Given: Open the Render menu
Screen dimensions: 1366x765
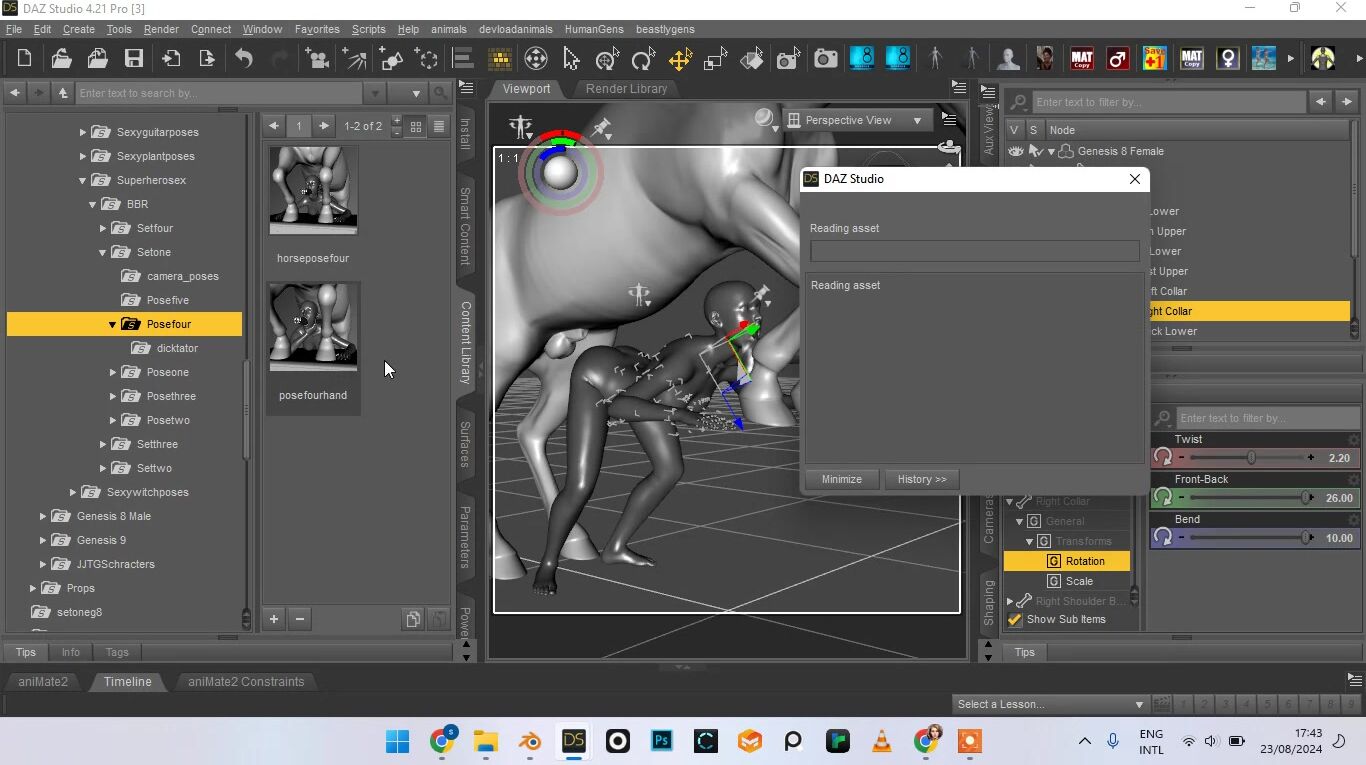Looking at the screenshot, I should 161,29.
